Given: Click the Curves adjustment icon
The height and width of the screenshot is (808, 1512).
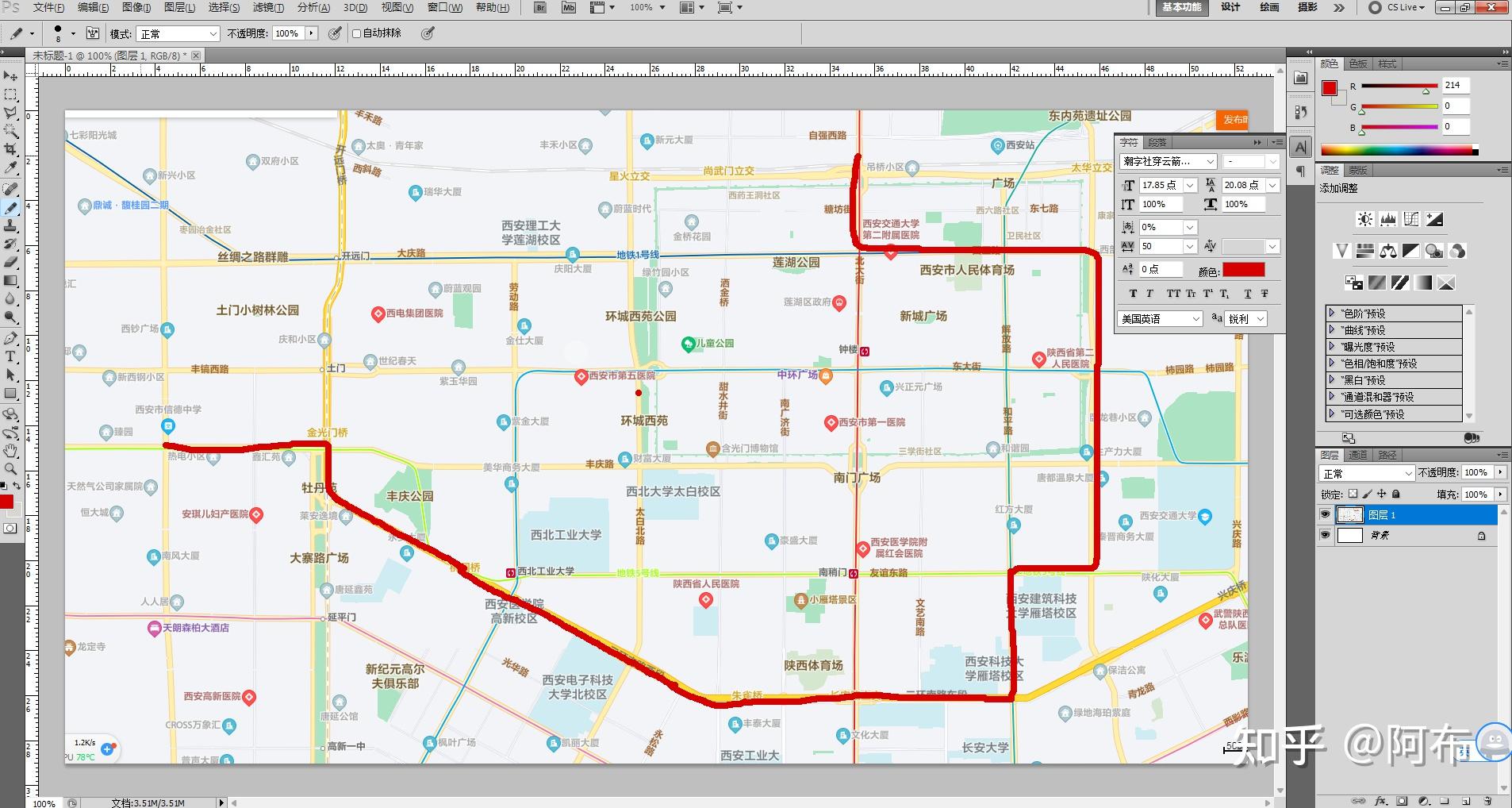Looking at the screenshot, I should click(1410, 219).
